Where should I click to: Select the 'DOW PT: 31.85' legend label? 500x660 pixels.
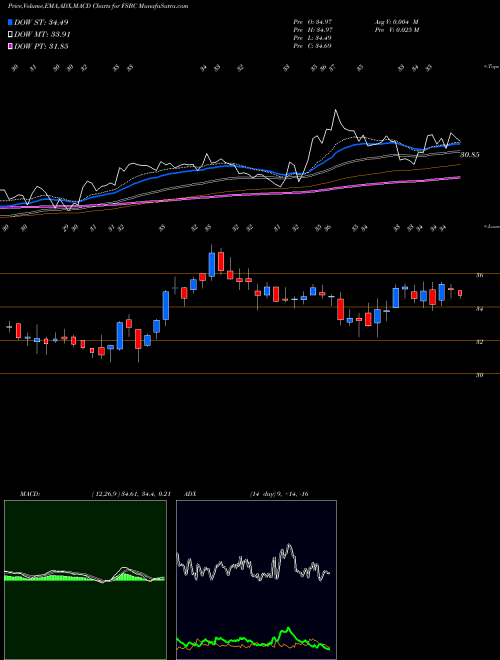point(41,47)
